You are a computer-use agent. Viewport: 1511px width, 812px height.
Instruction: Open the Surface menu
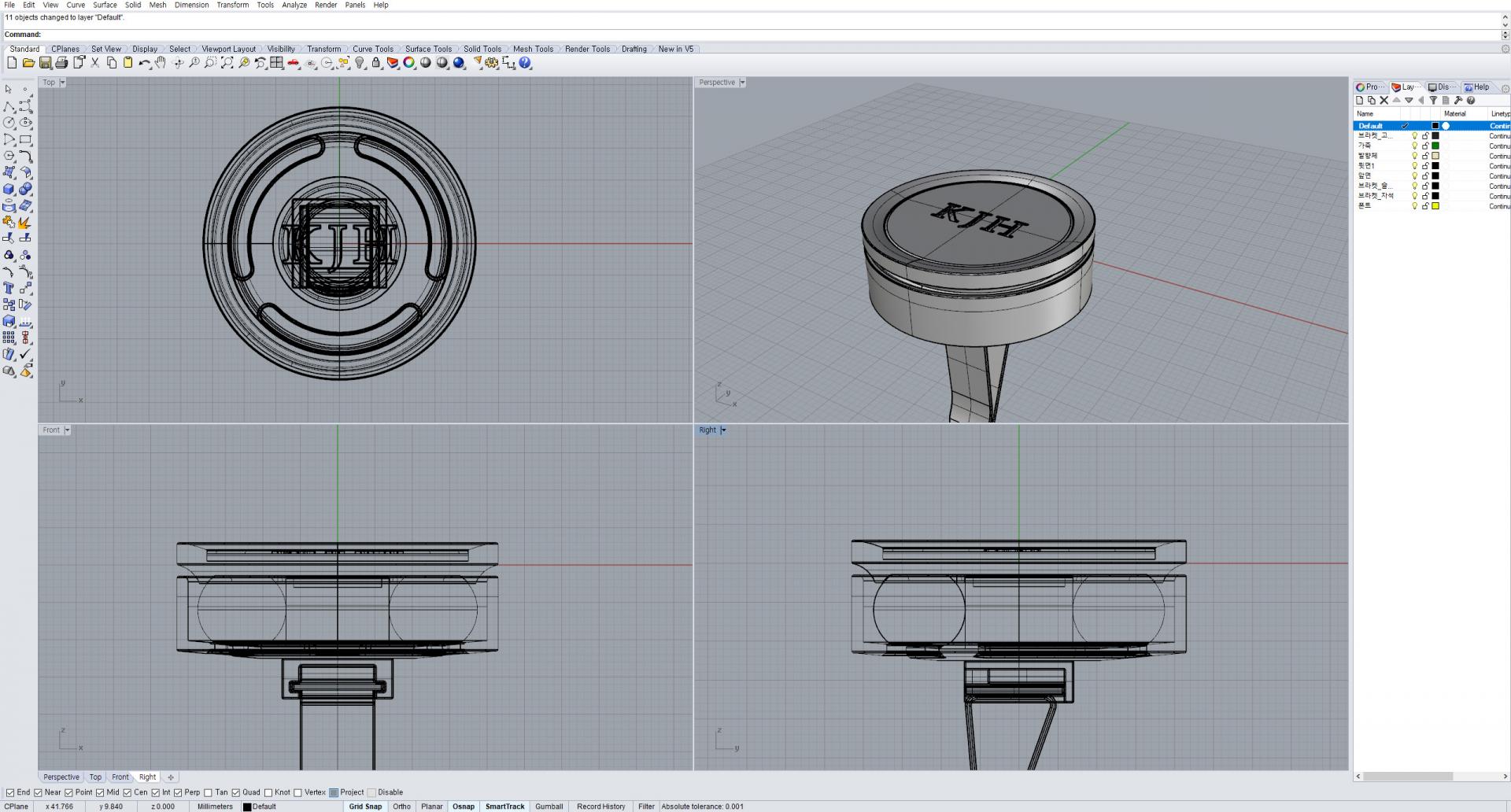(105, 5)
